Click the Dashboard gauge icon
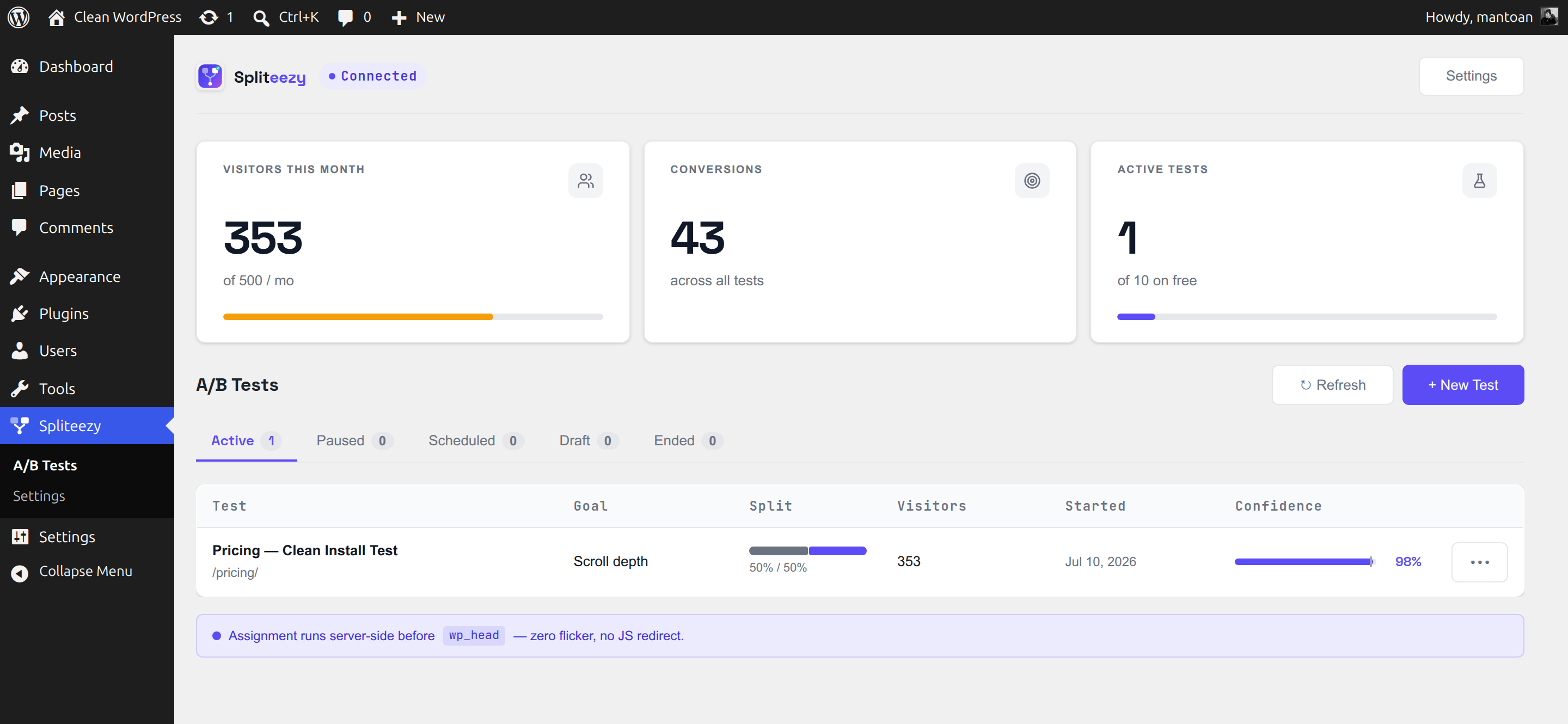This screenshot has height=724, width=1568. click(x=20, y=66)
